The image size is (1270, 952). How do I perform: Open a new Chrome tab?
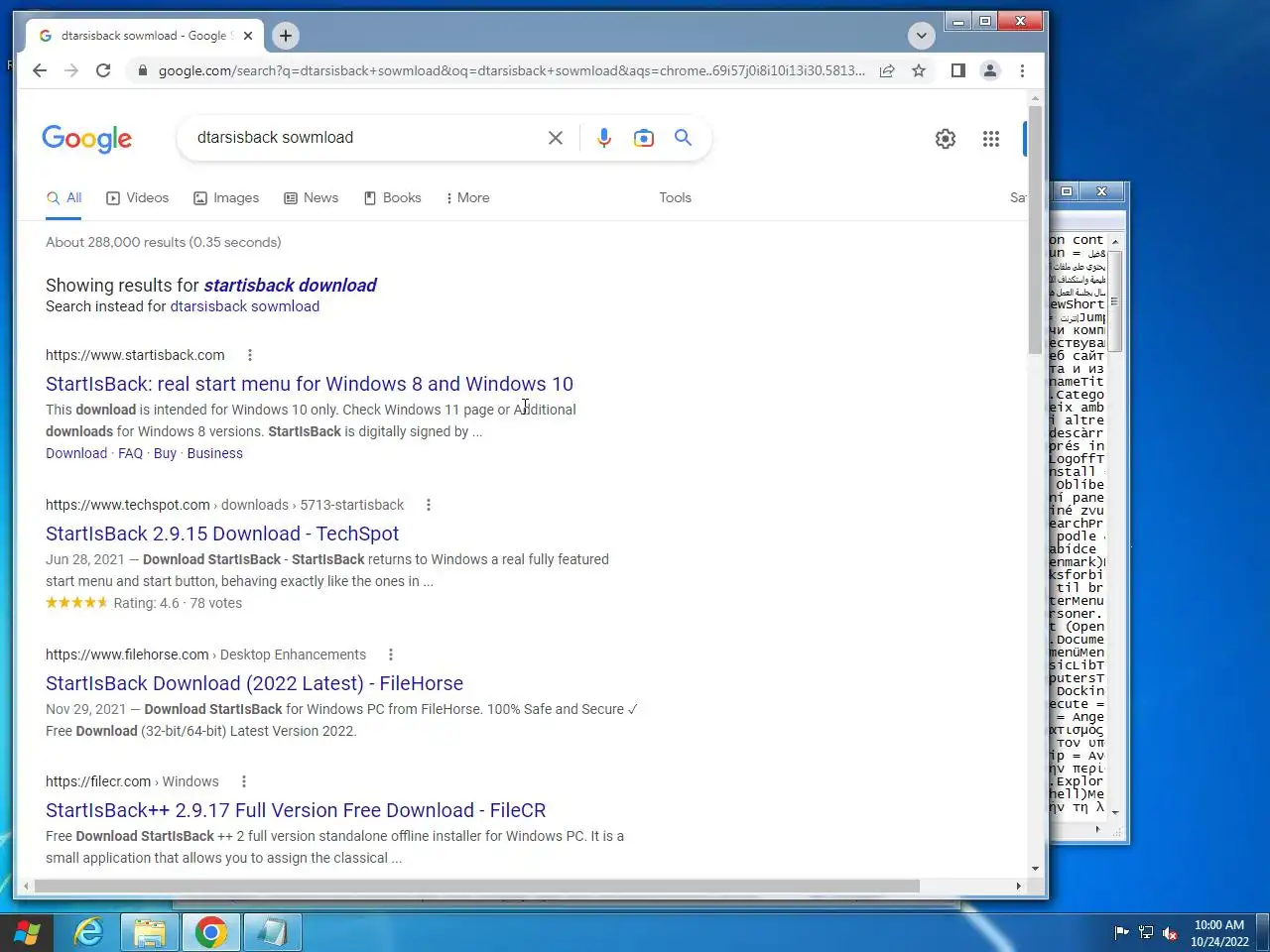pos(286,36)
